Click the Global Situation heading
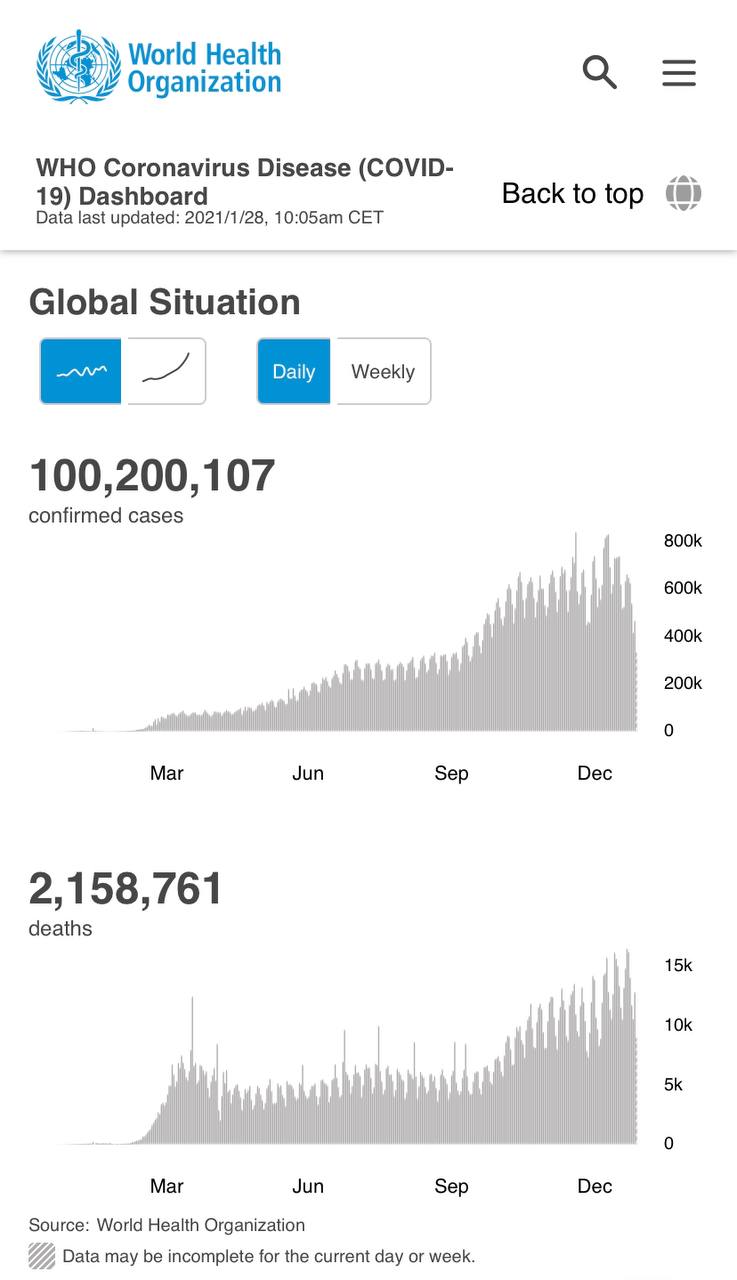This screenshot has width=737, height=1280. [x=165, y=302]
